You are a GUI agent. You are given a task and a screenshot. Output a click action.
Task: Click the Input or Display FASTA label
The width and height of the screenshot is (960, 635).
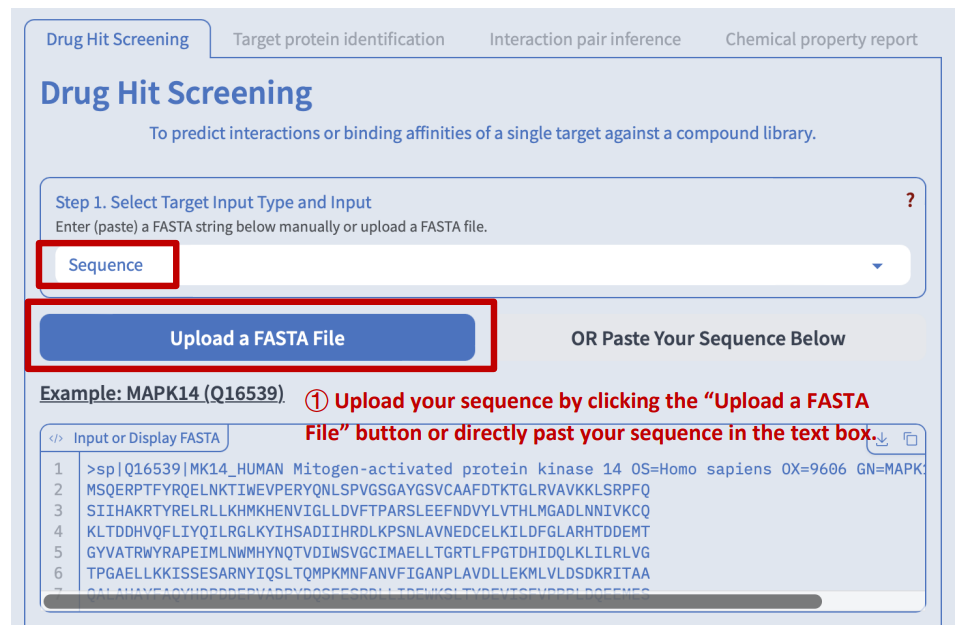pos(147,438)
